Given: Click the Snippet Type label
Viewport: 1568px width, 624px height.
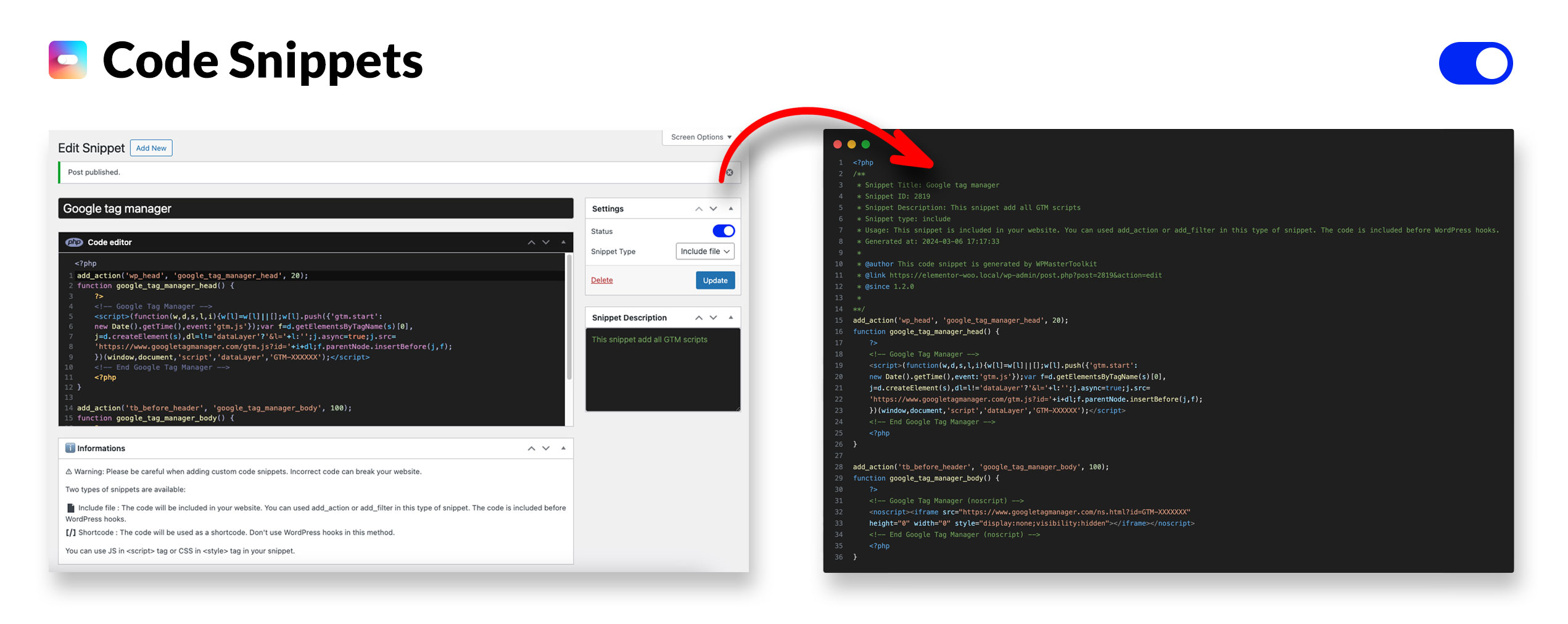Looking at the screenshot, I should (613, 251).
